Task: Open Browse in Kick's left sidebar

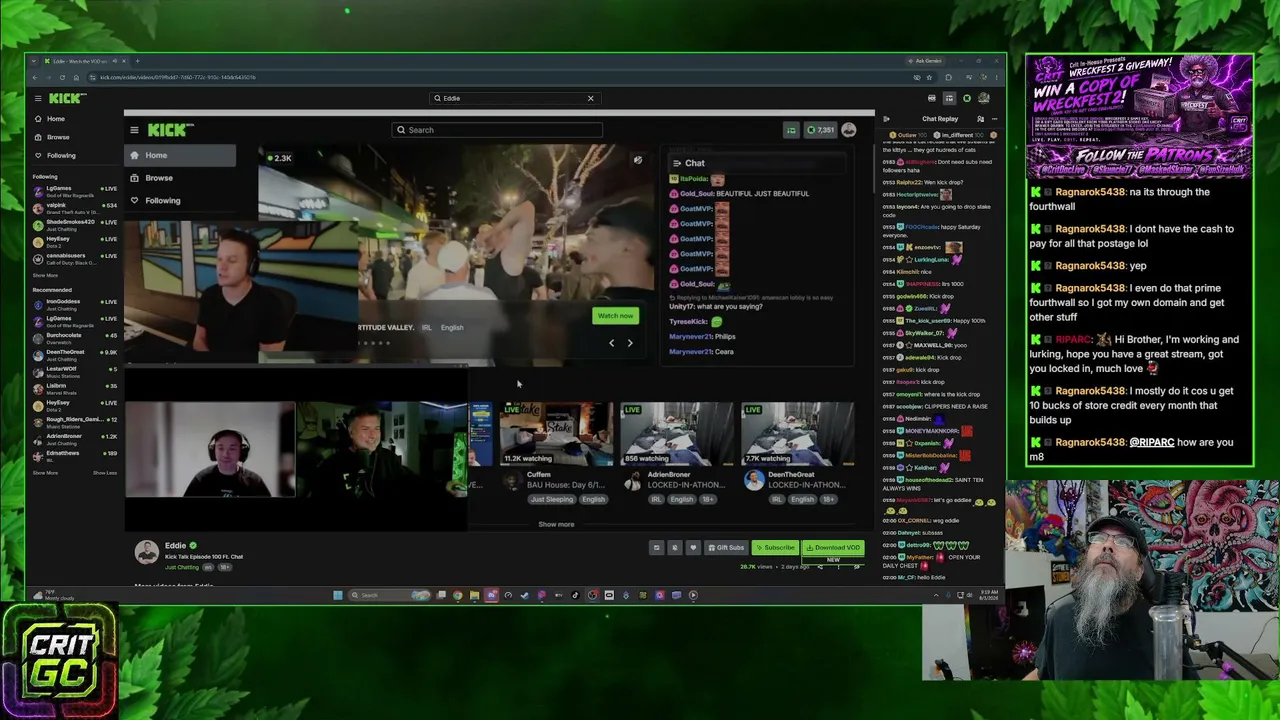Action: coord(58,137)
